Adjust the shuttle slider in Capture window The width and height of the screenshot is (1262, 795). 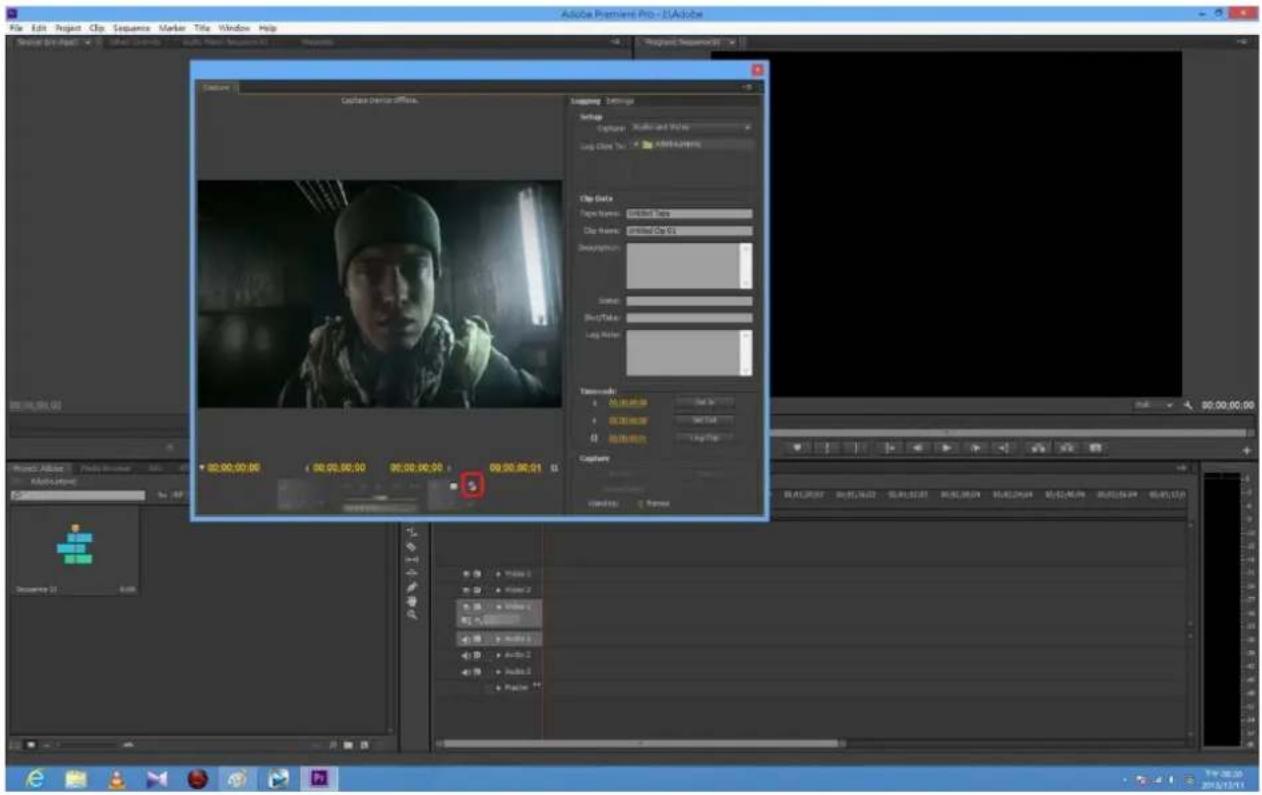(379, 497)
